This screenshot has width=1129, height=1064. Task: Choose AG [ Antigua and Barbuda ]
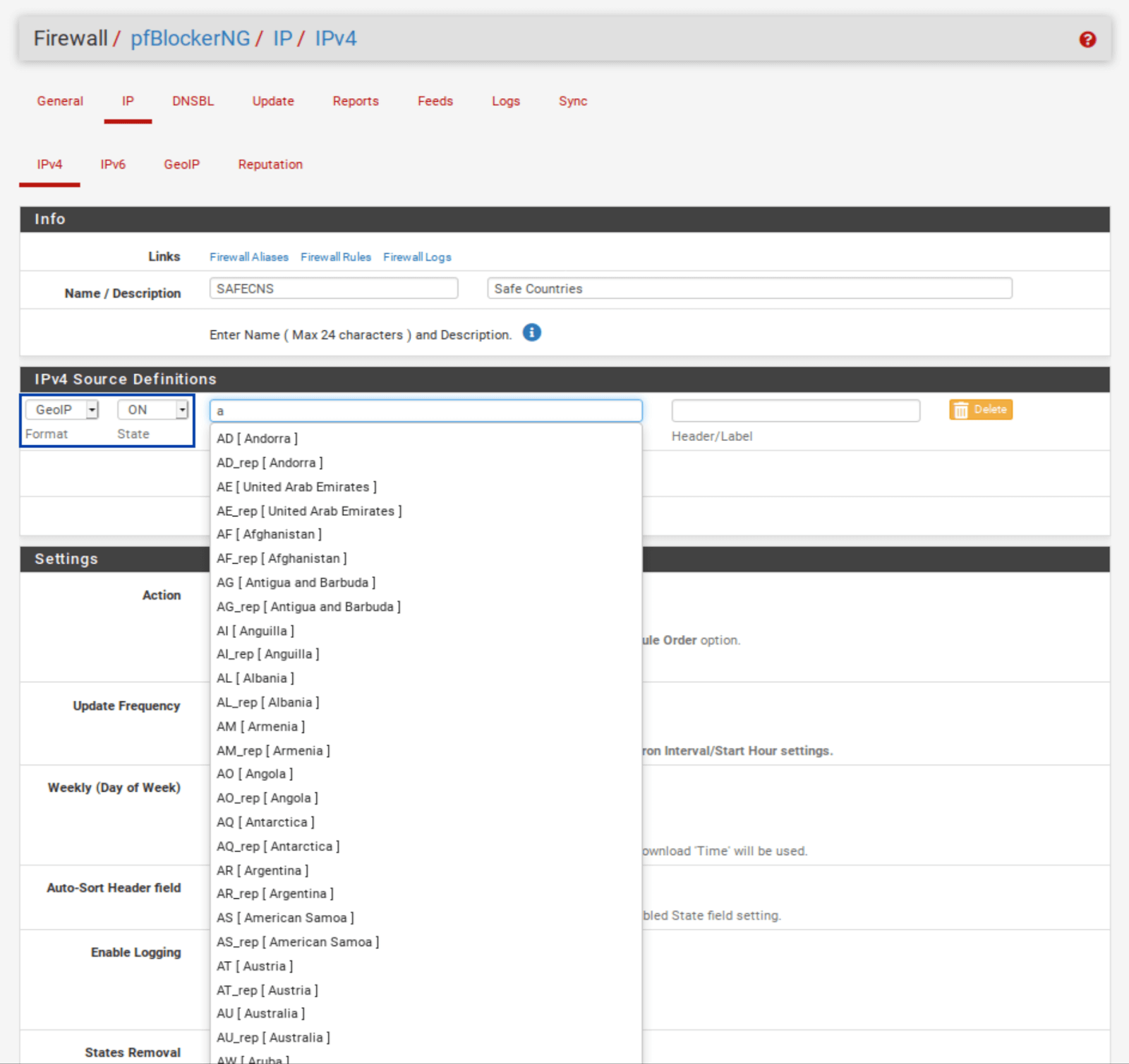(x=426, y=583)
